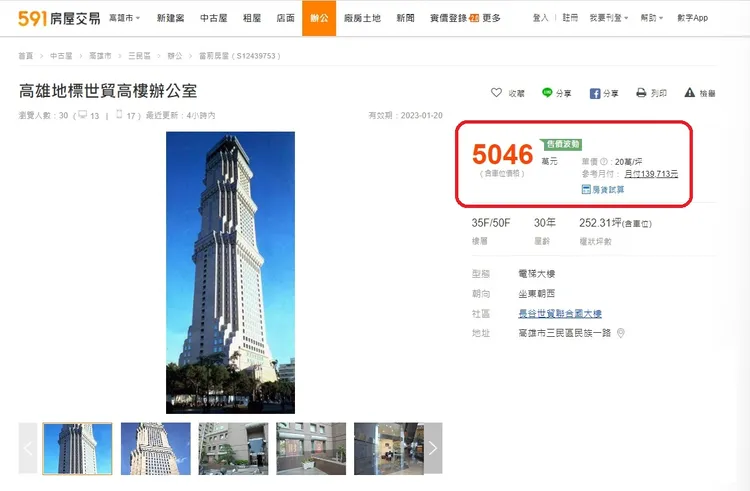Click the 591 房屋交易 logo
This screenshot has height=491, width=750.
[x=59, y=19]
